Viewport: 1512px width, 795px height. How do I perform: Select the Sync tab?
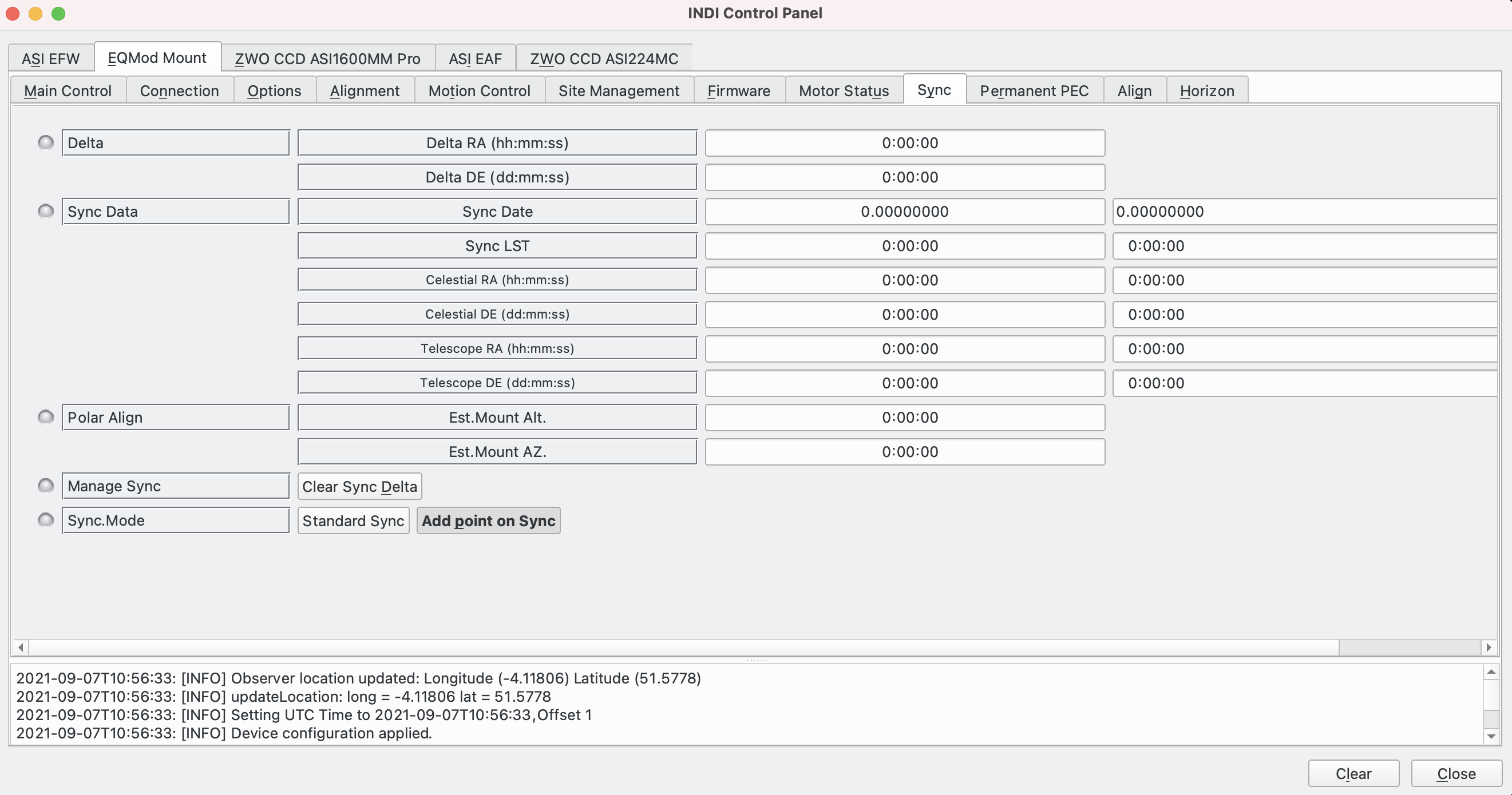935,89
